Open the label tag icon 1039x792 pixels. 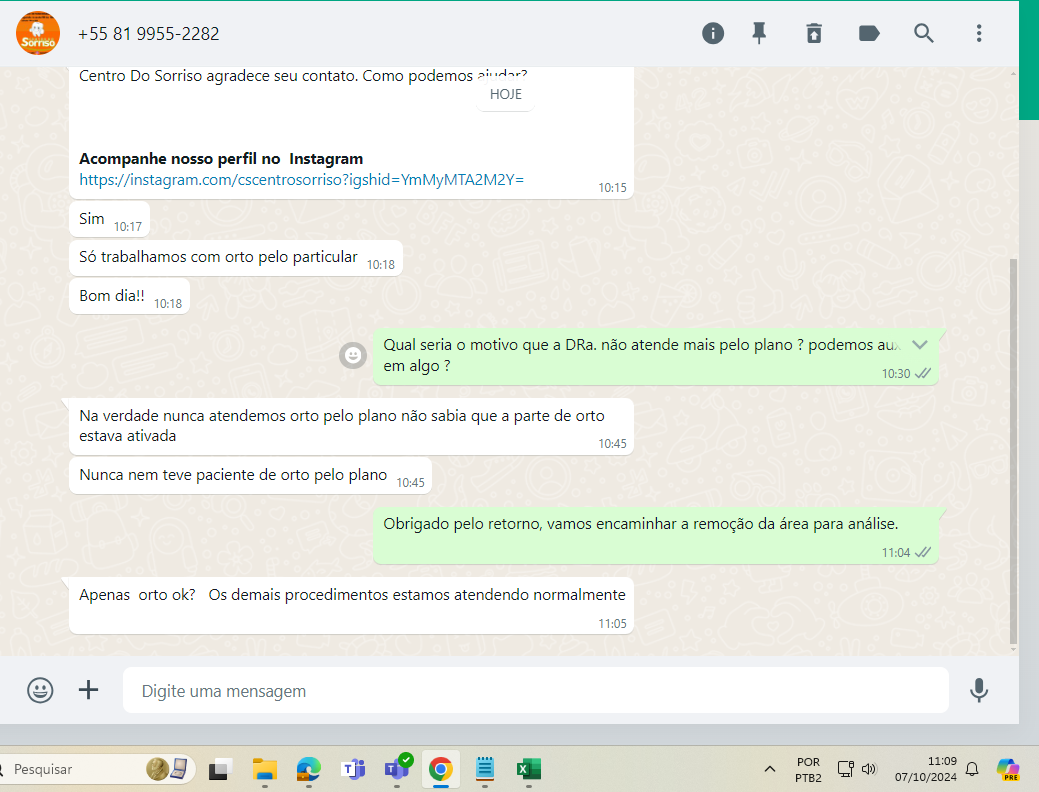pyautogui.click(x=869, y=33)
